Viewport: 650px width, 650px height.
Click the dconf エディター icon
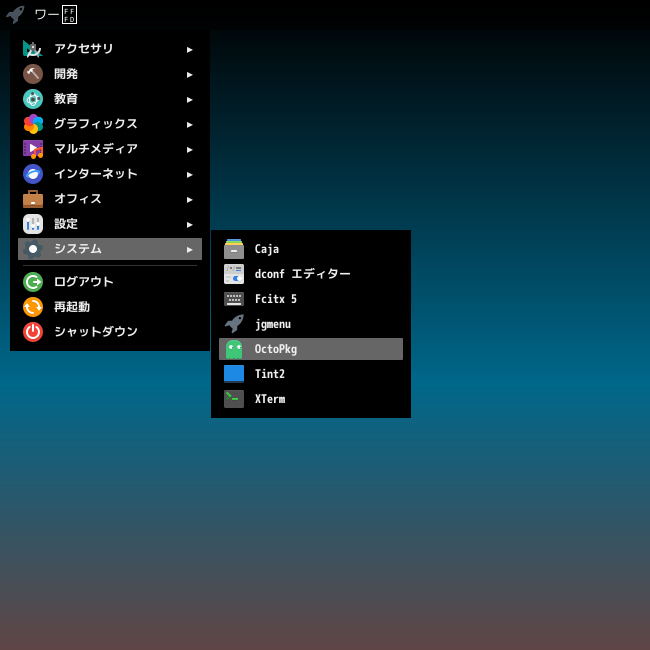(x=234, y=274)
